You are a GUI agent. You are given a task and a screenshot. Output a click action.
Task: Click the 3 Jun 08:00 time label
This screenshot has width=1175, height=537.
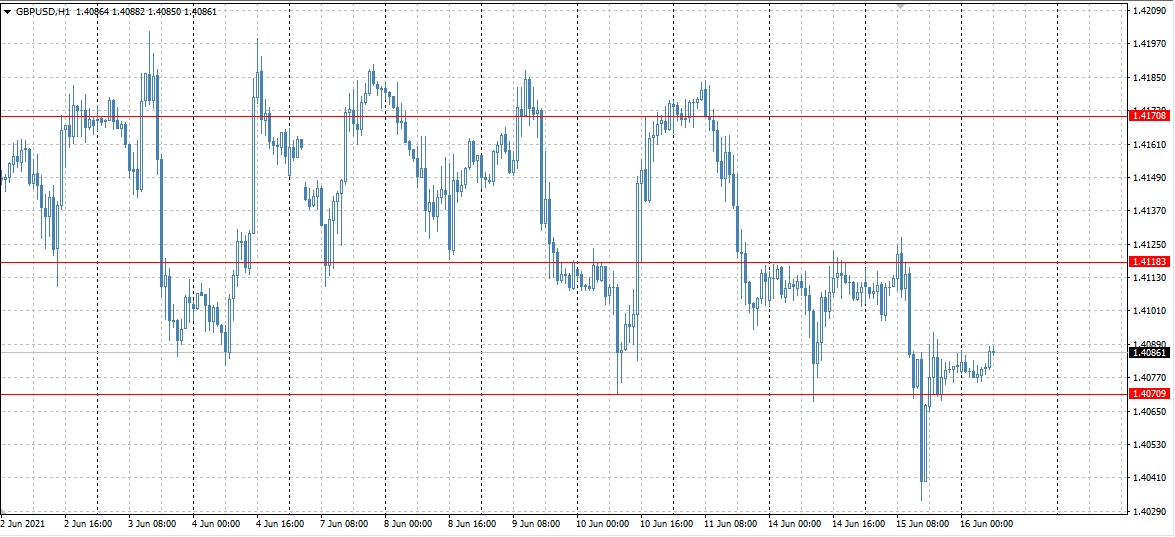[x=152, y=524]
